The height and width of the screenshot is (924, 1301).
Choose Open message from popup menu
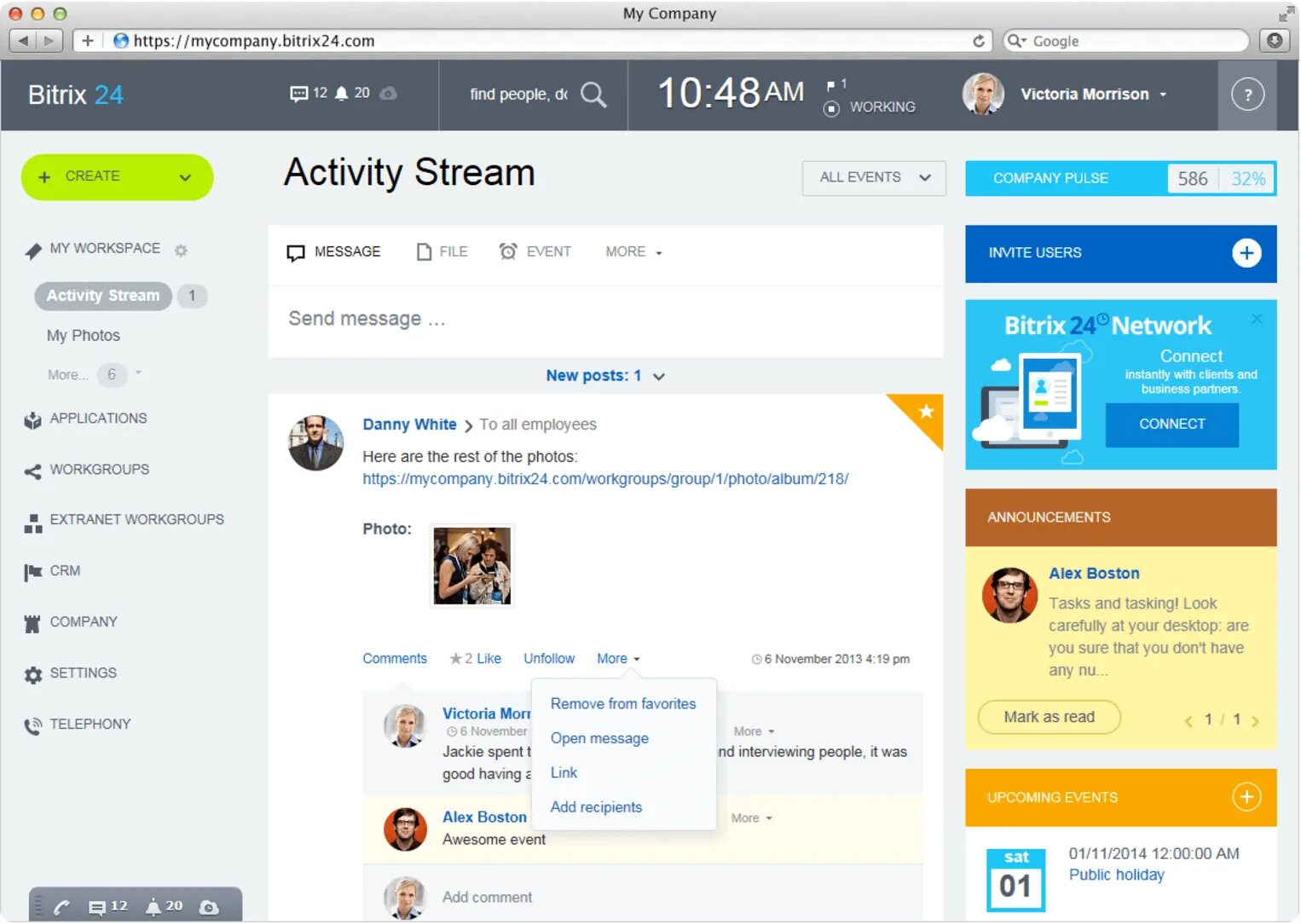599,739
